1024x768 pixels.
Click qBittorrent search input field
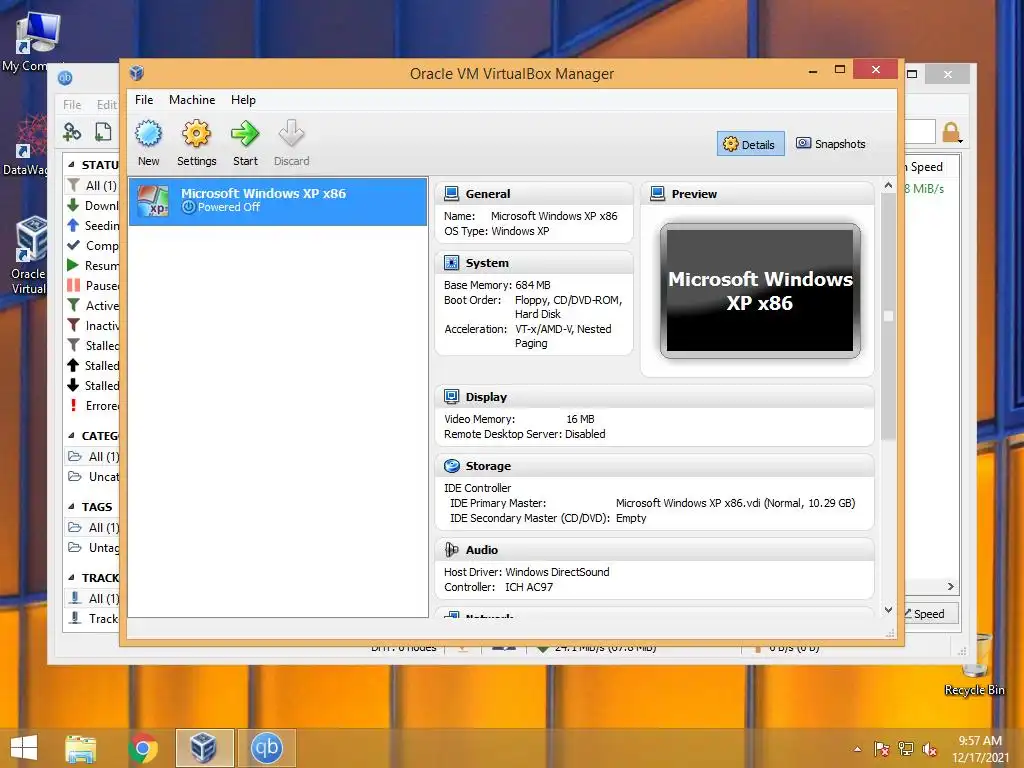[920, 132]
